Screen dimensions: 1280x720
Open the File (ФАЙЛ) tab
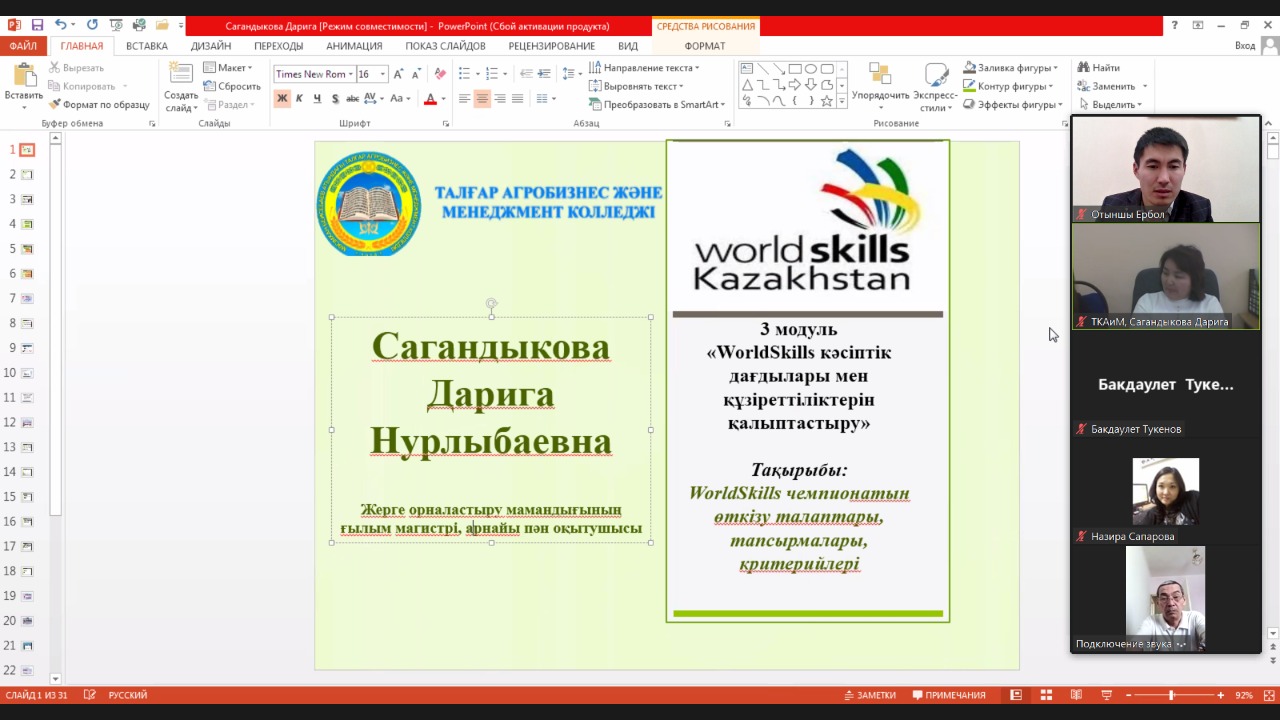coord(23,46)
